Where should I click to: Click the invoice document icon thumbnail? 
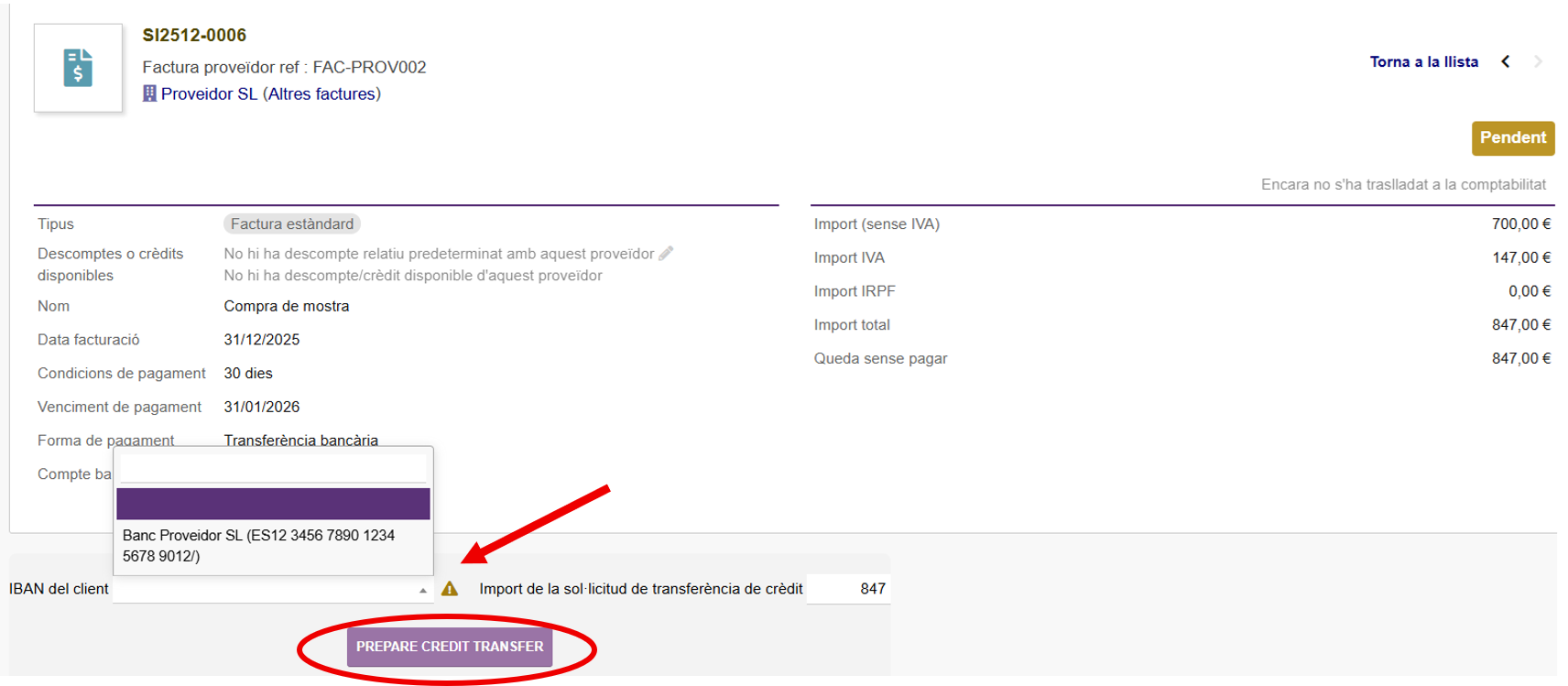[78, 68]
